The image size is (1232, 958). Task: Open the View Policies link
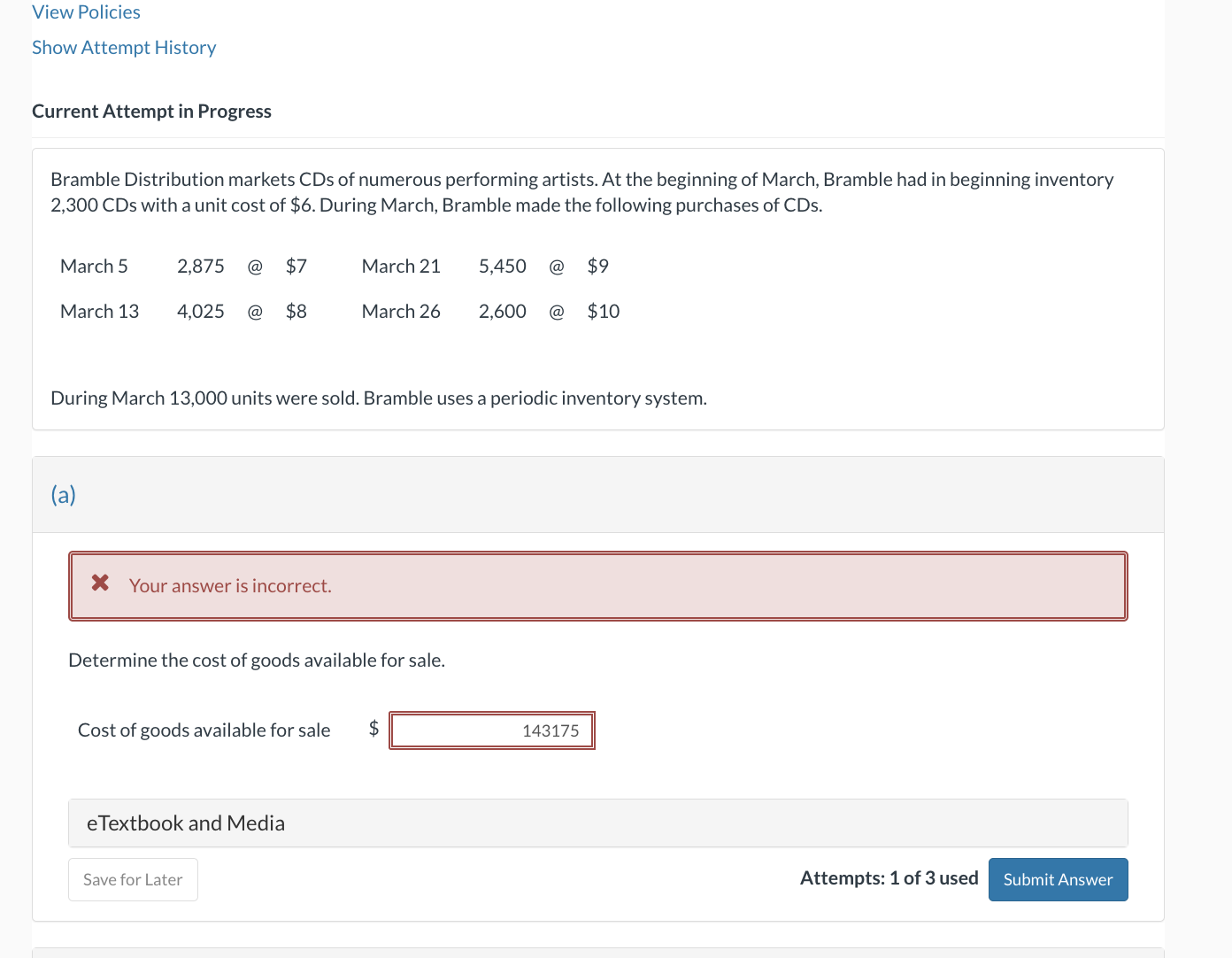click(86, 12)
